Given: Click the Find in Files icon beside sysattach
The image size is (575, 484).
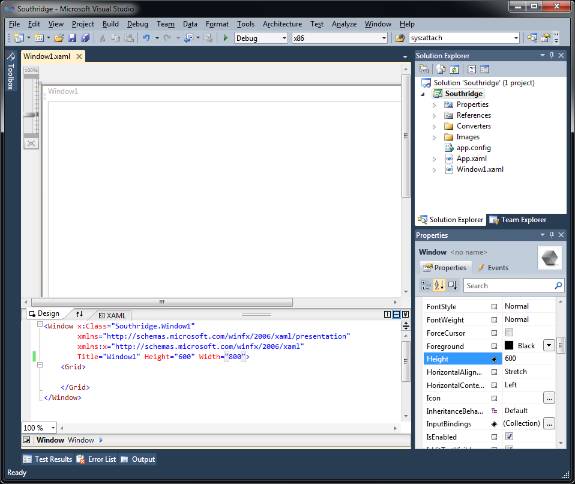Looking at the screenshot, I should 400,38.
